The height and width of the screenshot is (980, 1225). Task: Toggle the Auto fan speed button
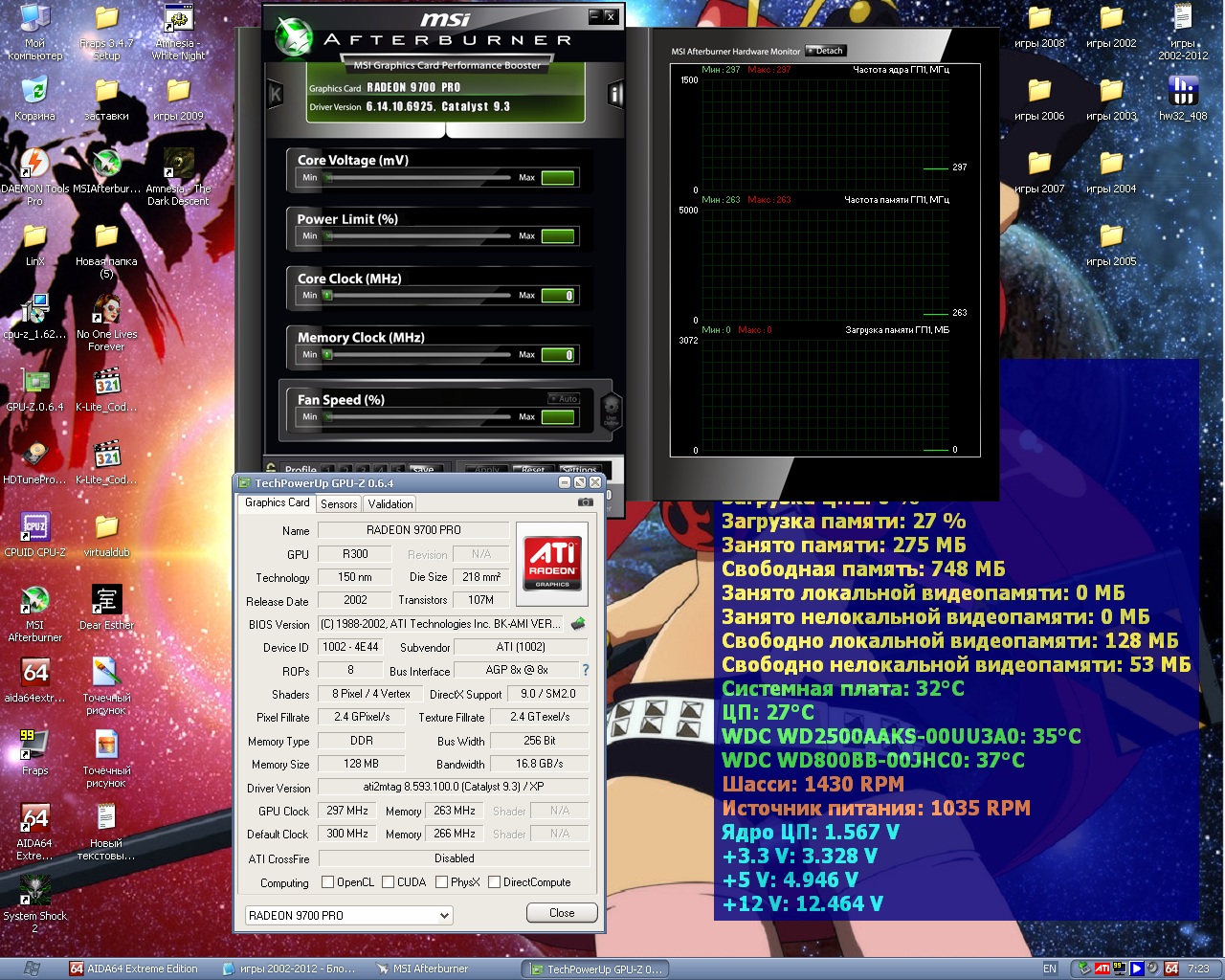pyautogui.click(x=565, y=398)
